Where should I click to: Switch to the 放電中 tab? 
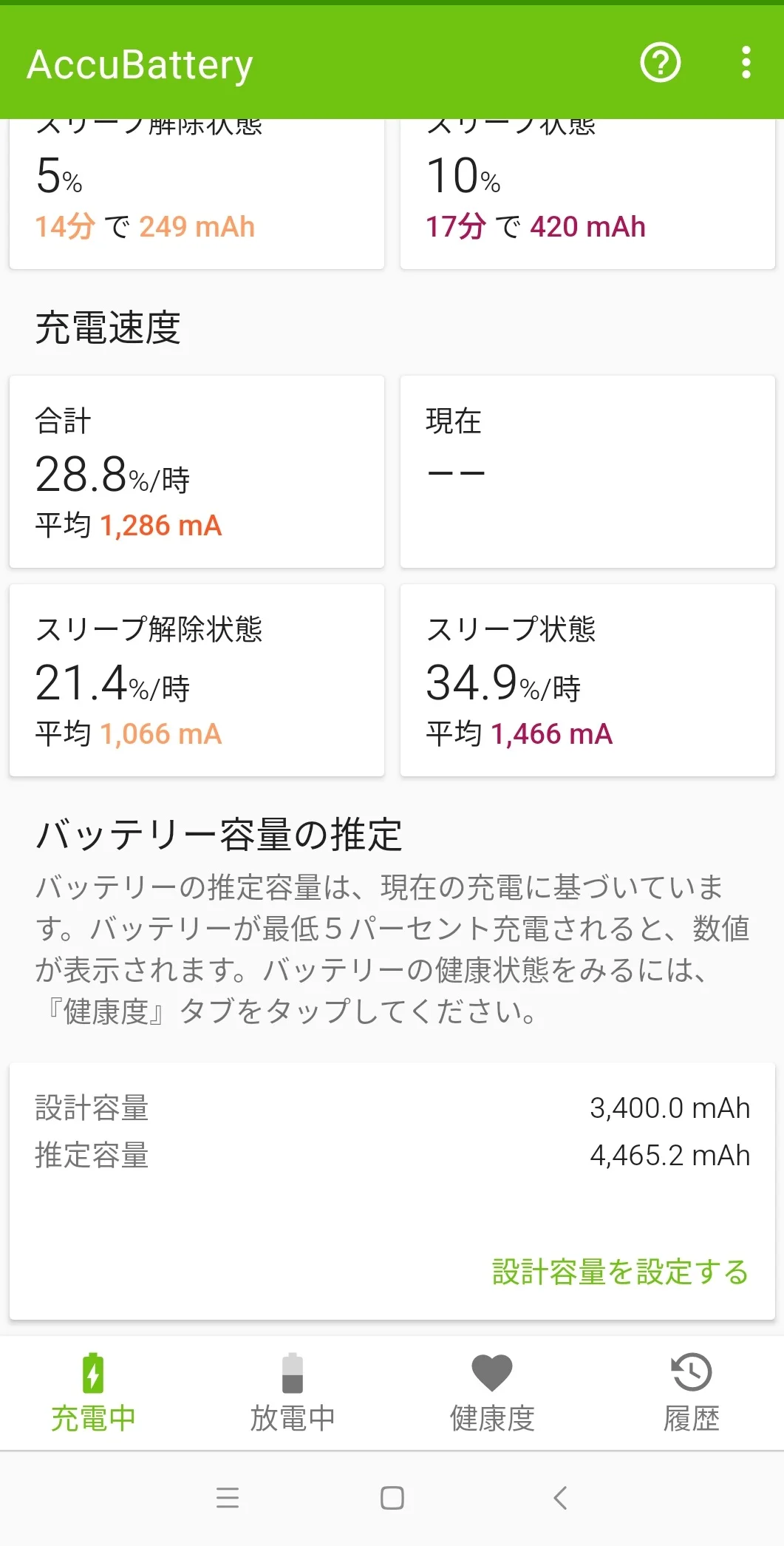coord(293,1418)
